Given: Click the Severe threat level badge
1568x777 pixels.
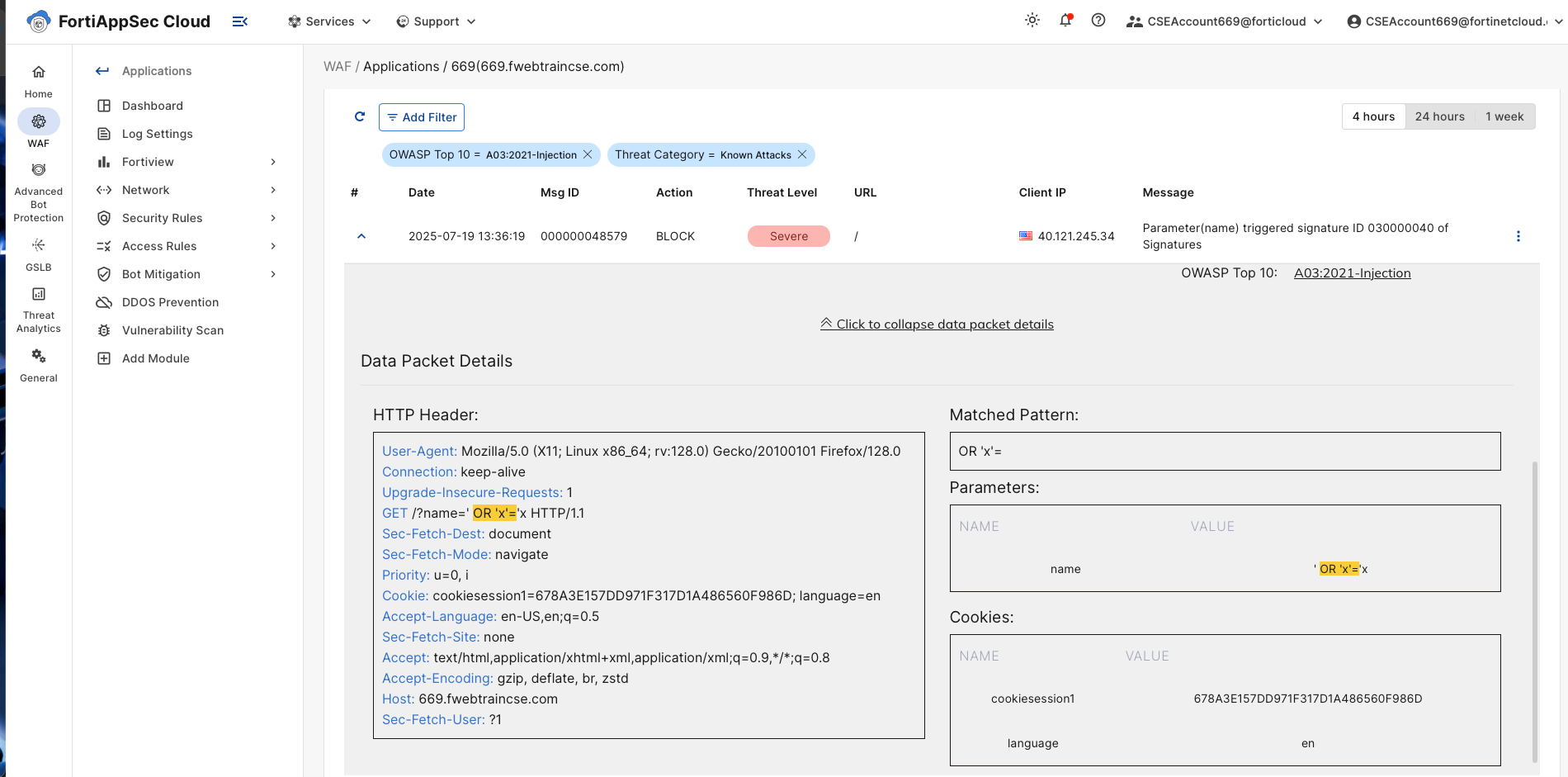Looking at the screenshot, I should [789, 236].
